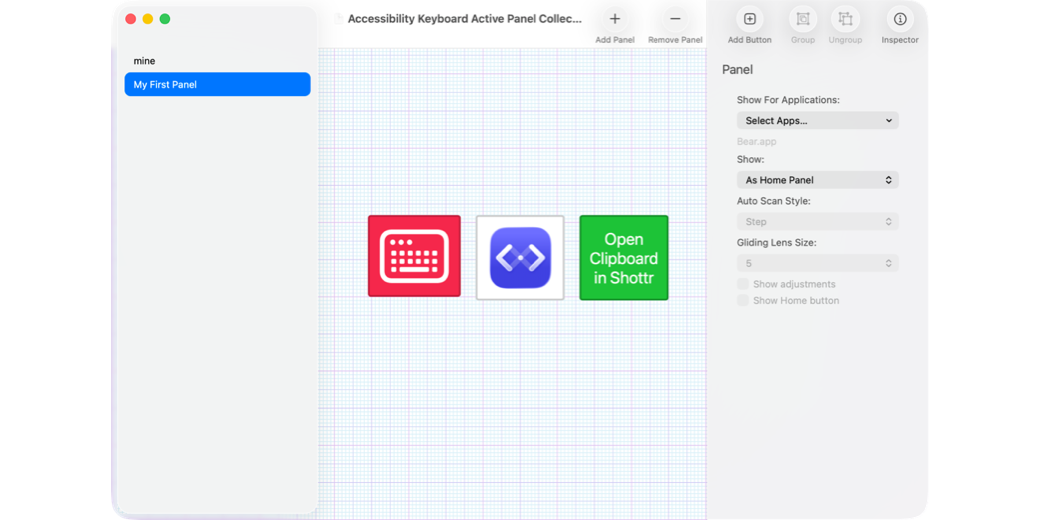This screenshot has height=520, width=1040.
Task: Click the Add Button toolbar icon
Action: pyautogui.click(x=749, y=19)
